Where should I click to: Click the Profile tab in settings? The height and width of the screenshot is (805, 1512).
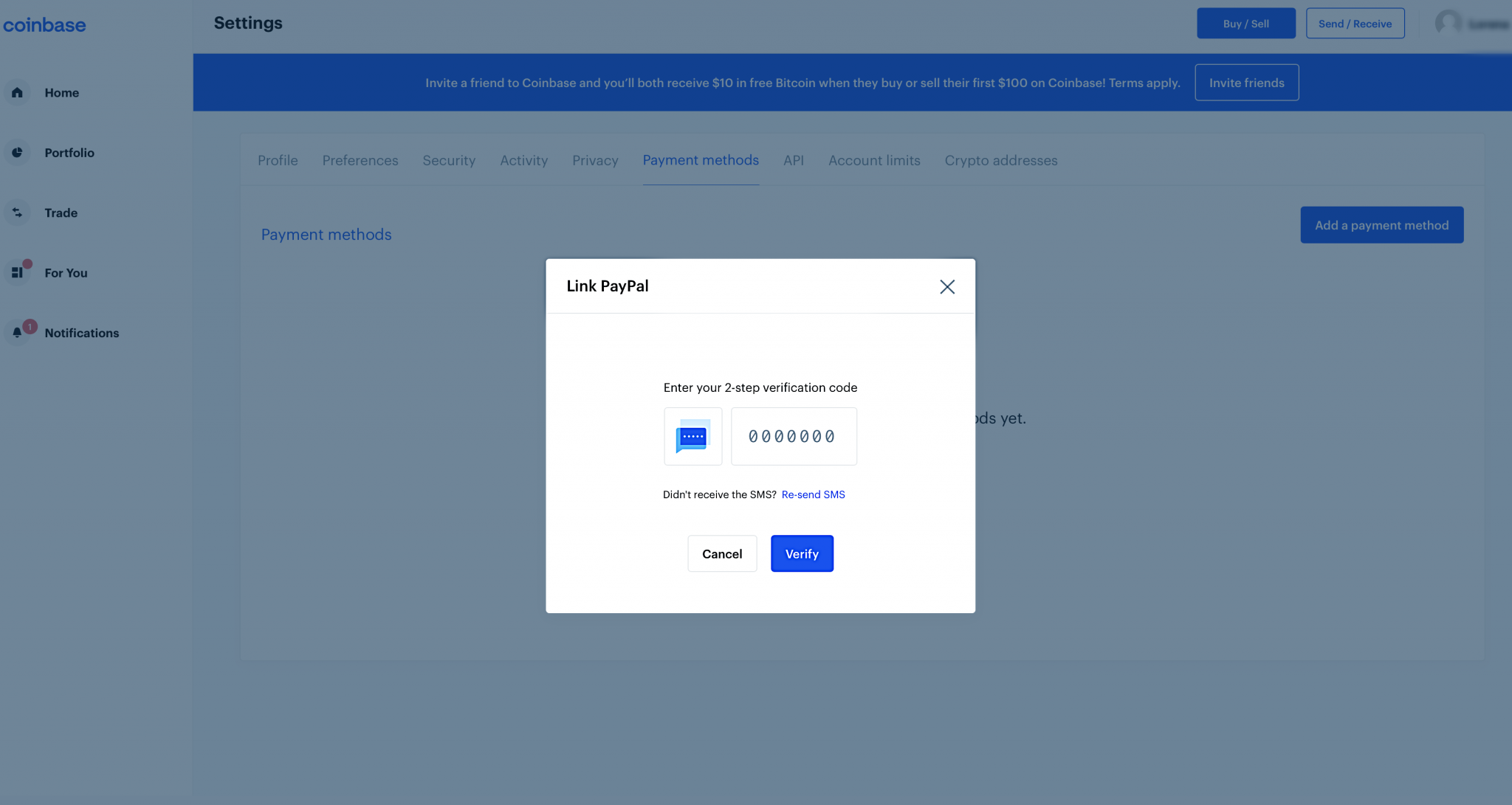(x=277, y=160)
